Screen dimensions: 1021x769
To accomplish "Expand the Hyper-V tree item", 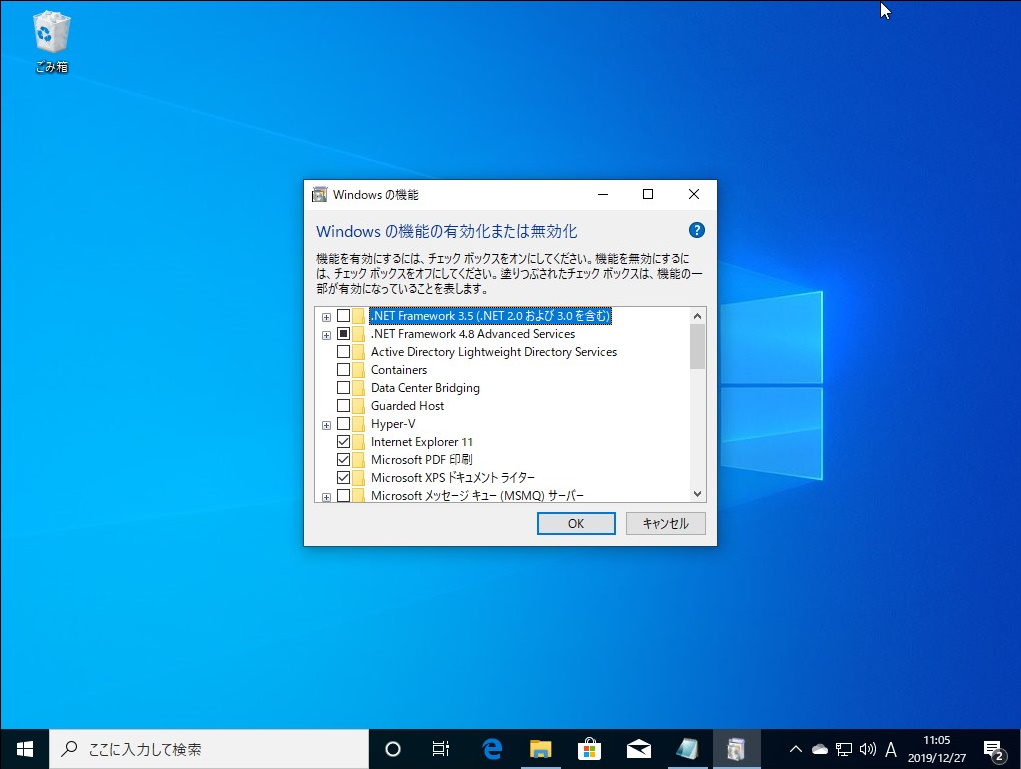I will pyautogui.click(x=325, y=424).
